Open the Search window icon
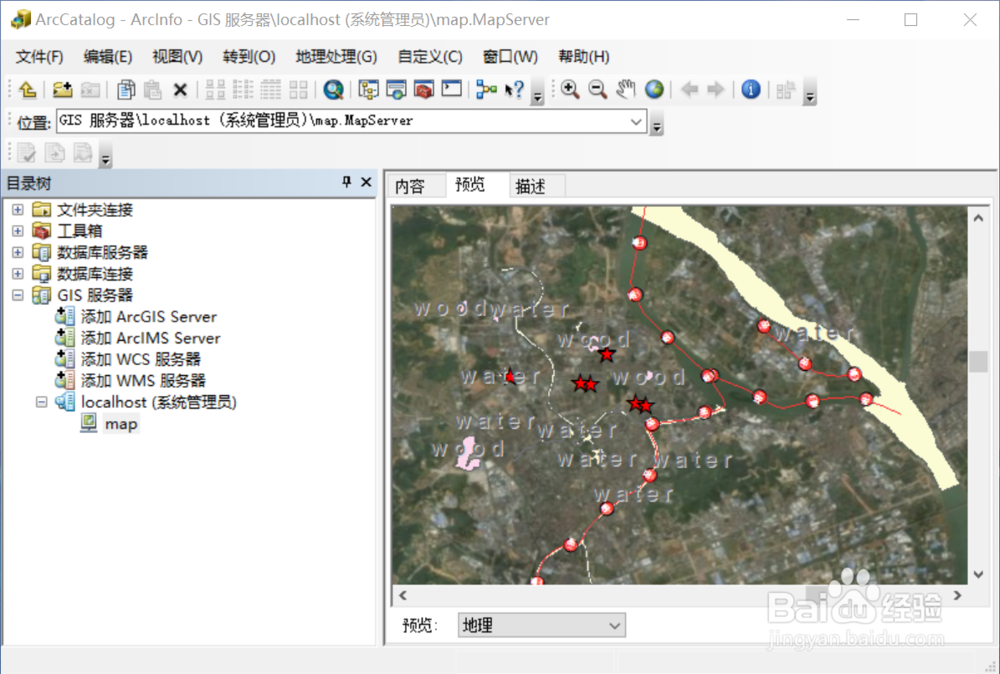Screen dimensions: 1000x674 [x=396, y=90]
